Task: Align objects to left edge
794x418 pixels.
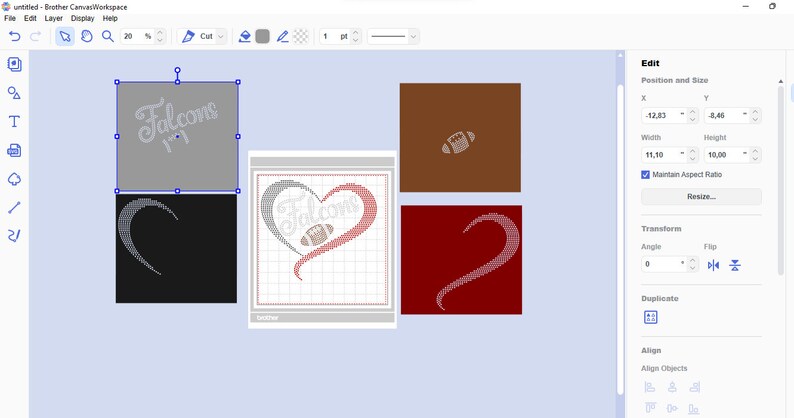Action: 650,387
